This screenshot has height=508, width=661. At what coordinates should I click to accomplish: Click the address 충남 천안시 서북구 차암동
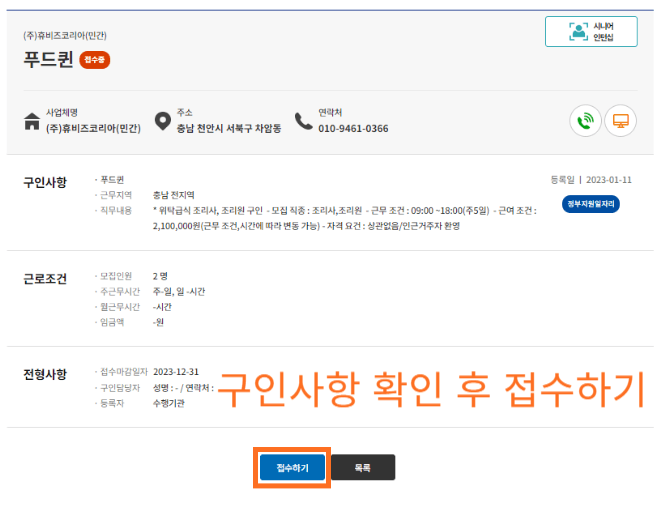point(229,129)
